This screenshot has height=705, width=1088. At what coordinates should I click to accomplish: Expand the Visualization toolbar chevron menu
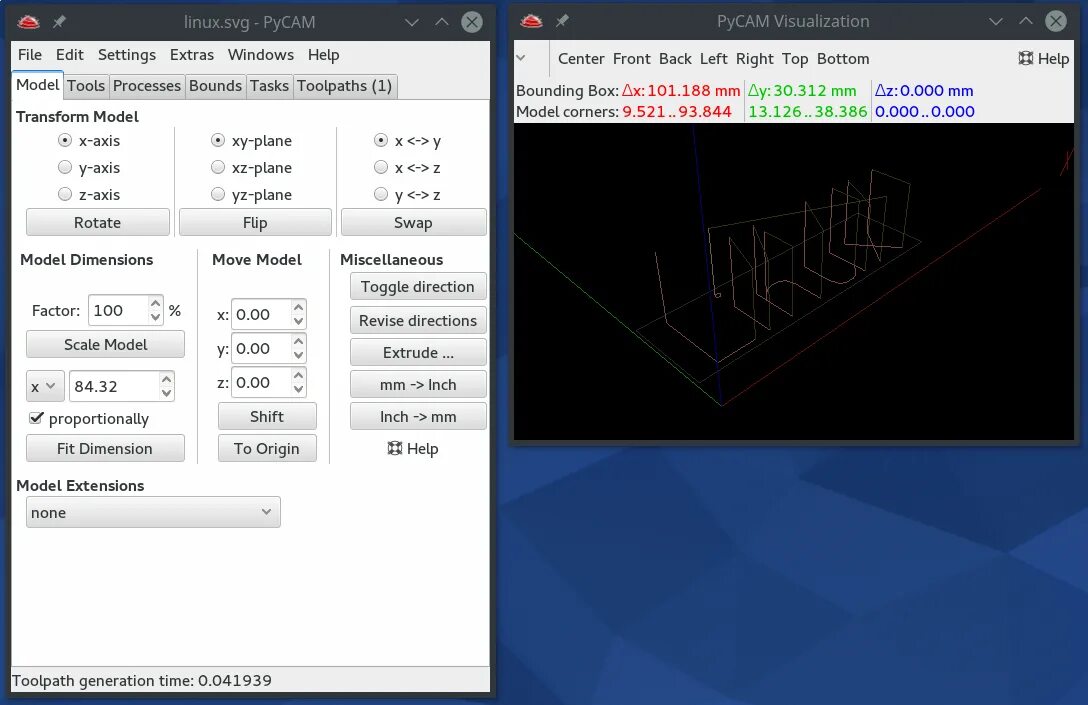pos(521,58)
